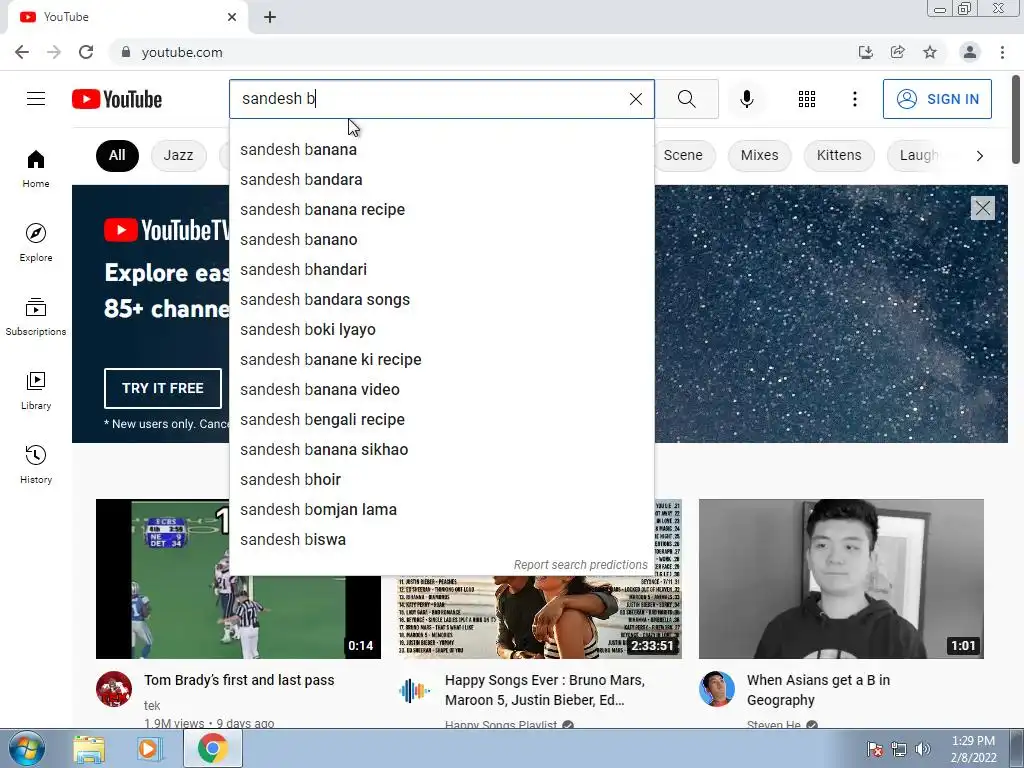
Task: Open 'When Asians get a B' video thumbnail
Action: (x=841, y=579)
